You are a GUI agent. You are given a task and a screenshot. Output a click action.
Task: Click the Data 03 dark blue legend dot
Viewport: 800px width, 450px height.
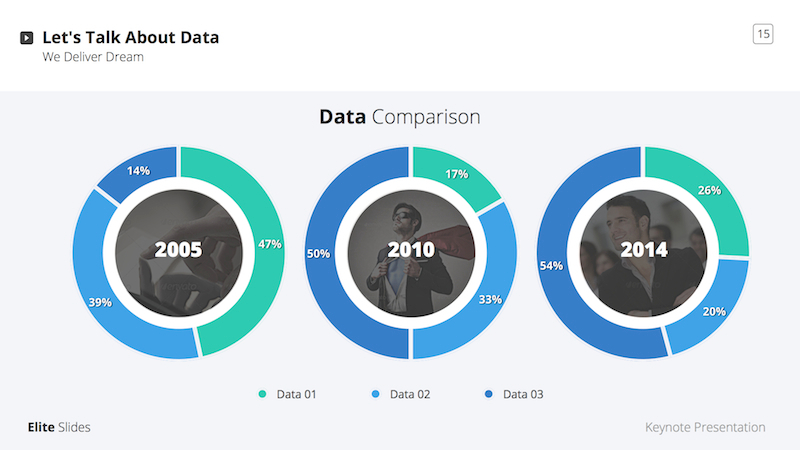coord(489,394)
